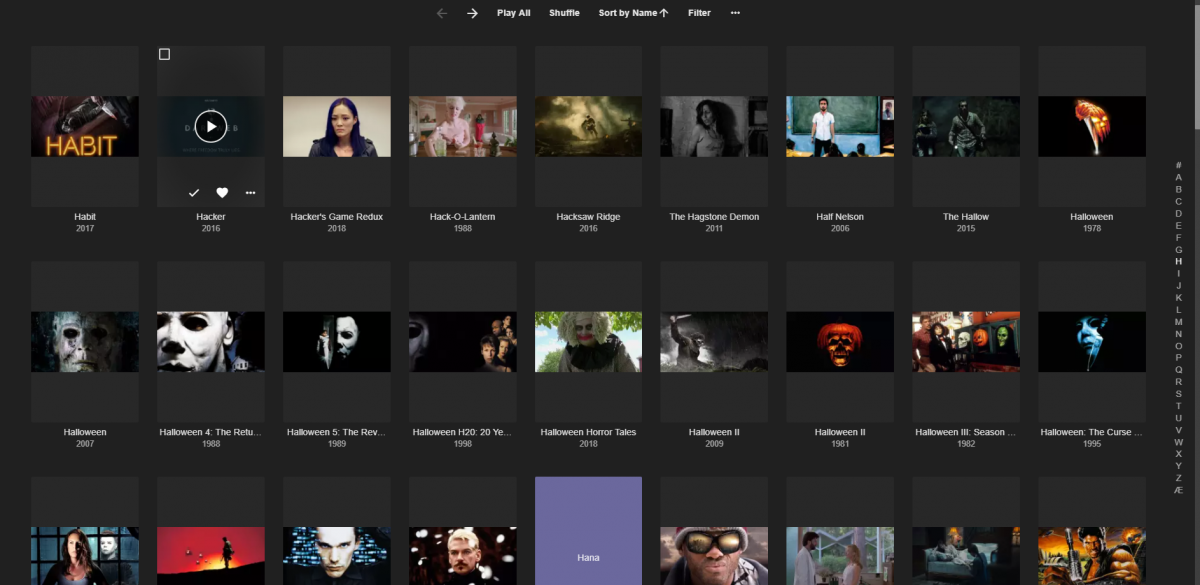Jump to letter W in alphabet index
This screenshot has width=1200, height=585.
tap(1178, 442)
